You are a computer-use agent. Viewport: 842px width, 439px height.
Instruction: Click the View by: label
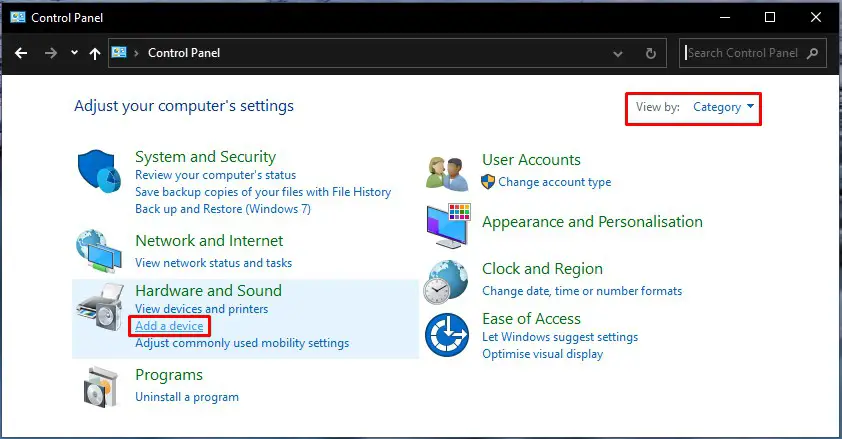coord(658,107)
